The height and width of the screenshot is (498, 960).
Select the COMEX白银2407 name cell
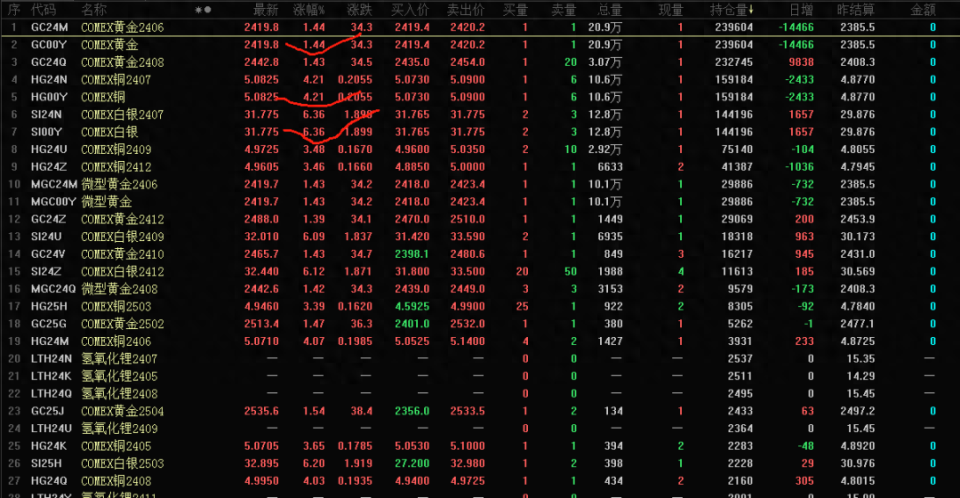pyautogui.click(x=122, y=115)
